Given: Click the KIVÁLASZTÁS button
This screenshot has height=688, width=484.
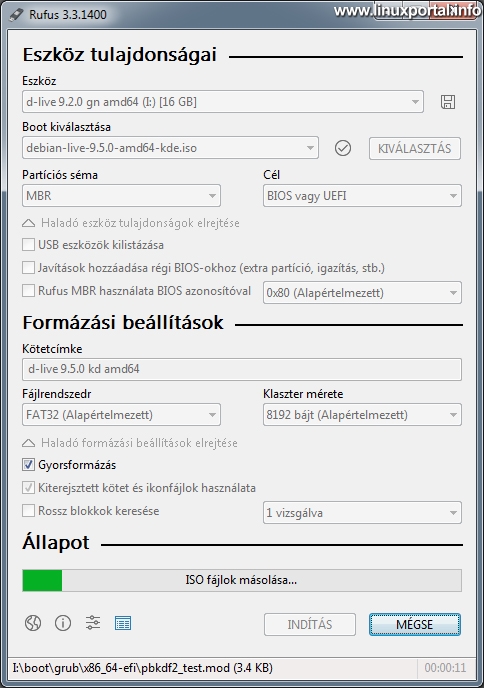Looking at the screenshot, I should (415, 148).
